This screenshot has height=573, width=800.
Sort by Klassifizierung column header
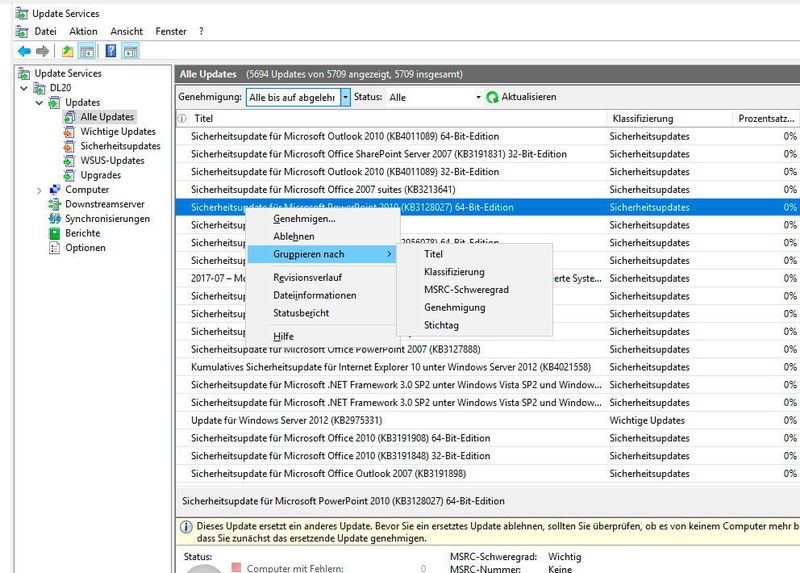tap(669, 118)
